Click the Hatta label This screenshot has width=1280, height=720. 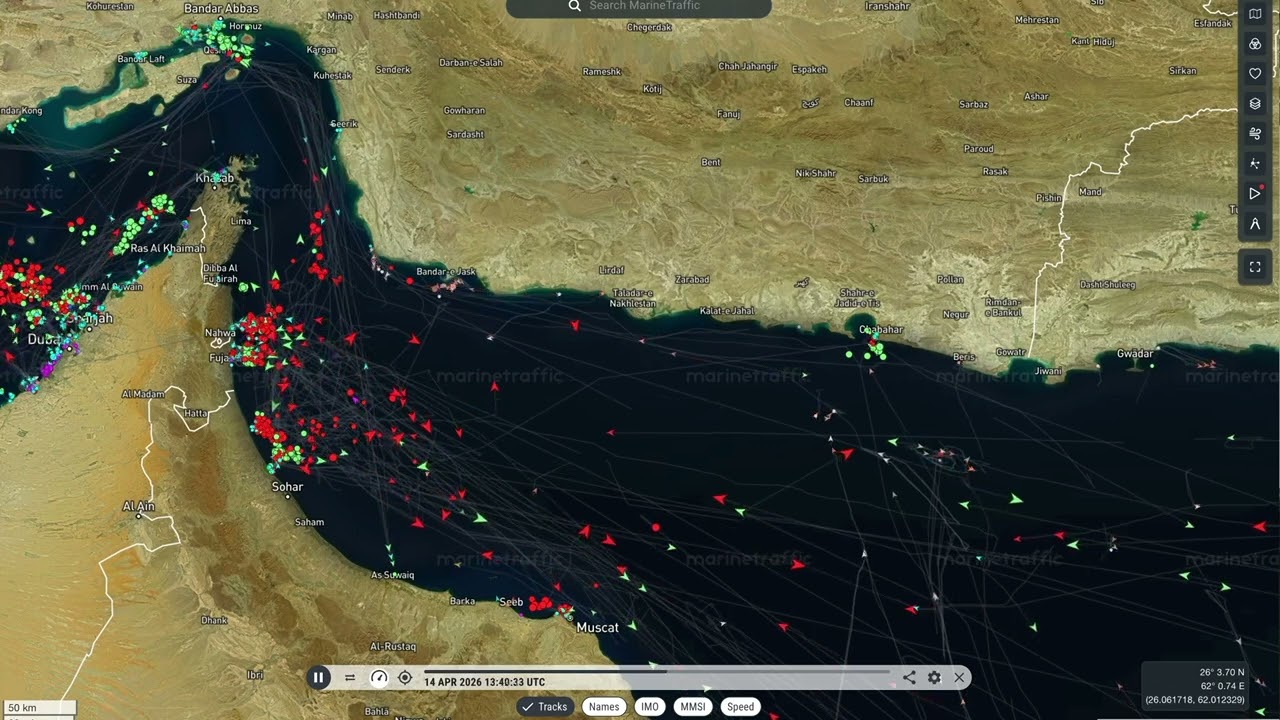(196, 413)
